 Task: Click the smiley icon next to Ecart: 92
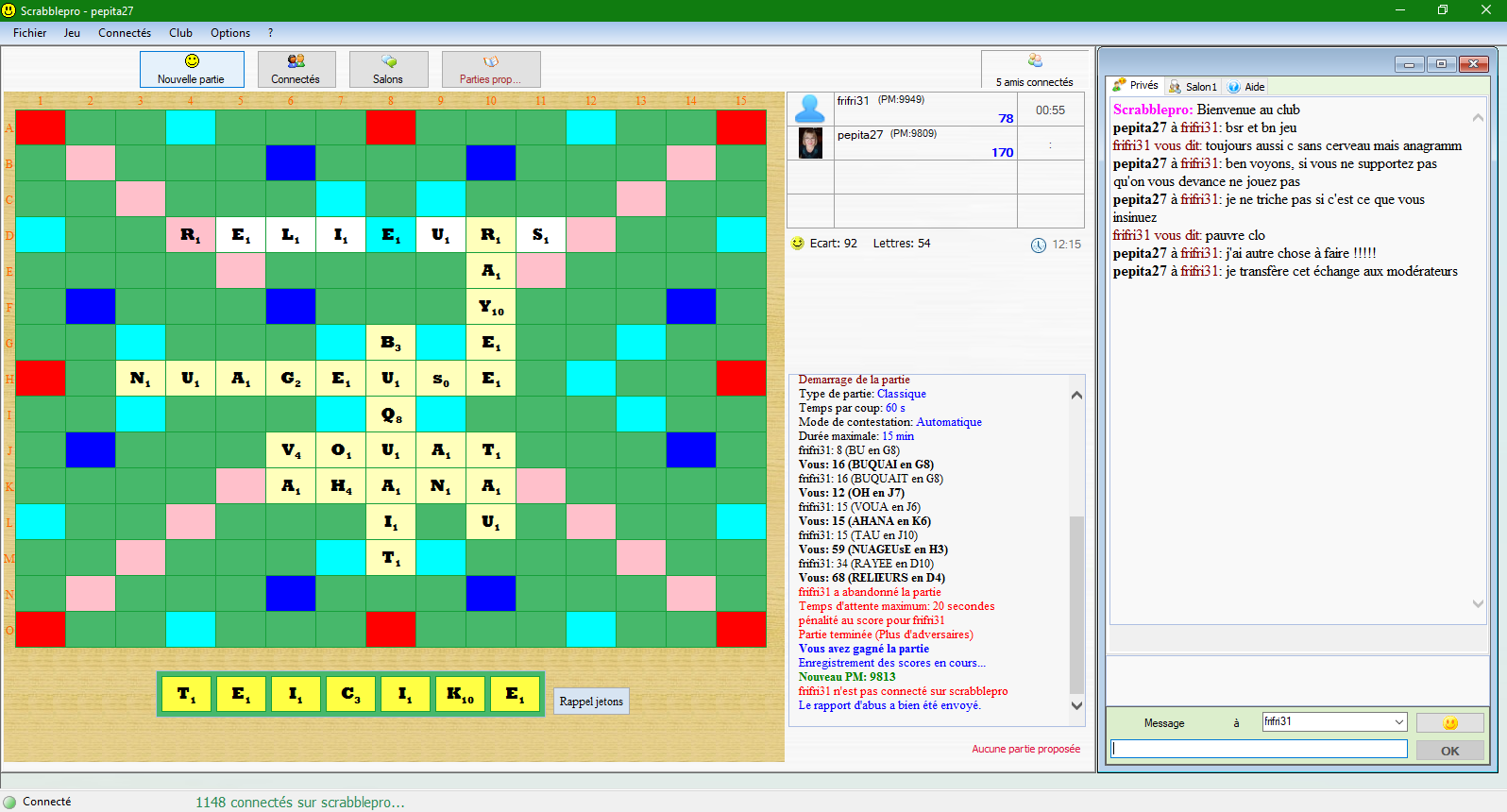798,244
